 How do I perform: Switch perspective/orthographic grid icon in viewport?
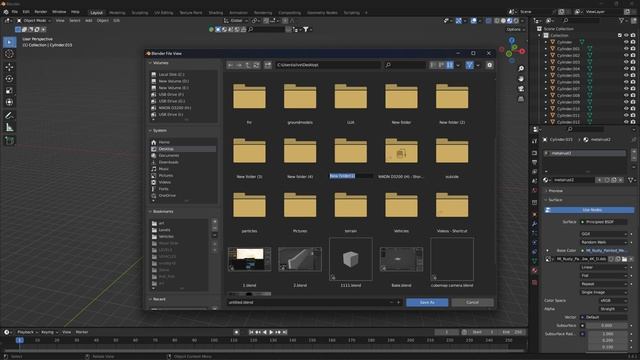point(521,99)
